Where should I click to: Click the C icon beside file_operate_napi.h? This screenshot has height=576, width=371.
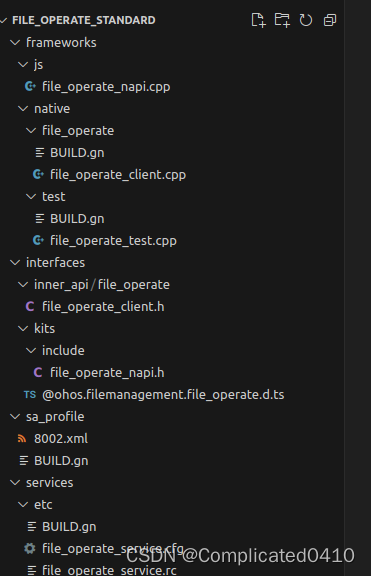pos(38,372)
